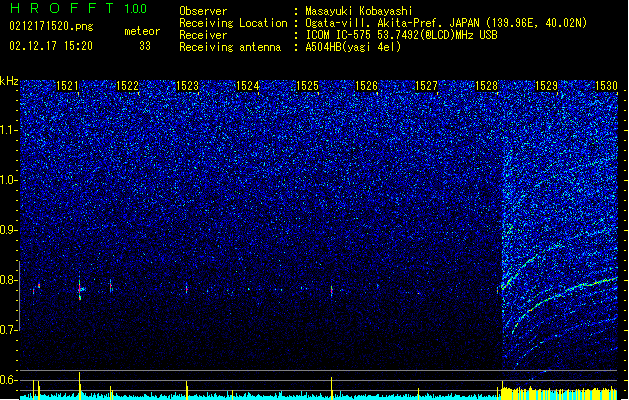Click the tallest yellow power spike at 1521

79,385
